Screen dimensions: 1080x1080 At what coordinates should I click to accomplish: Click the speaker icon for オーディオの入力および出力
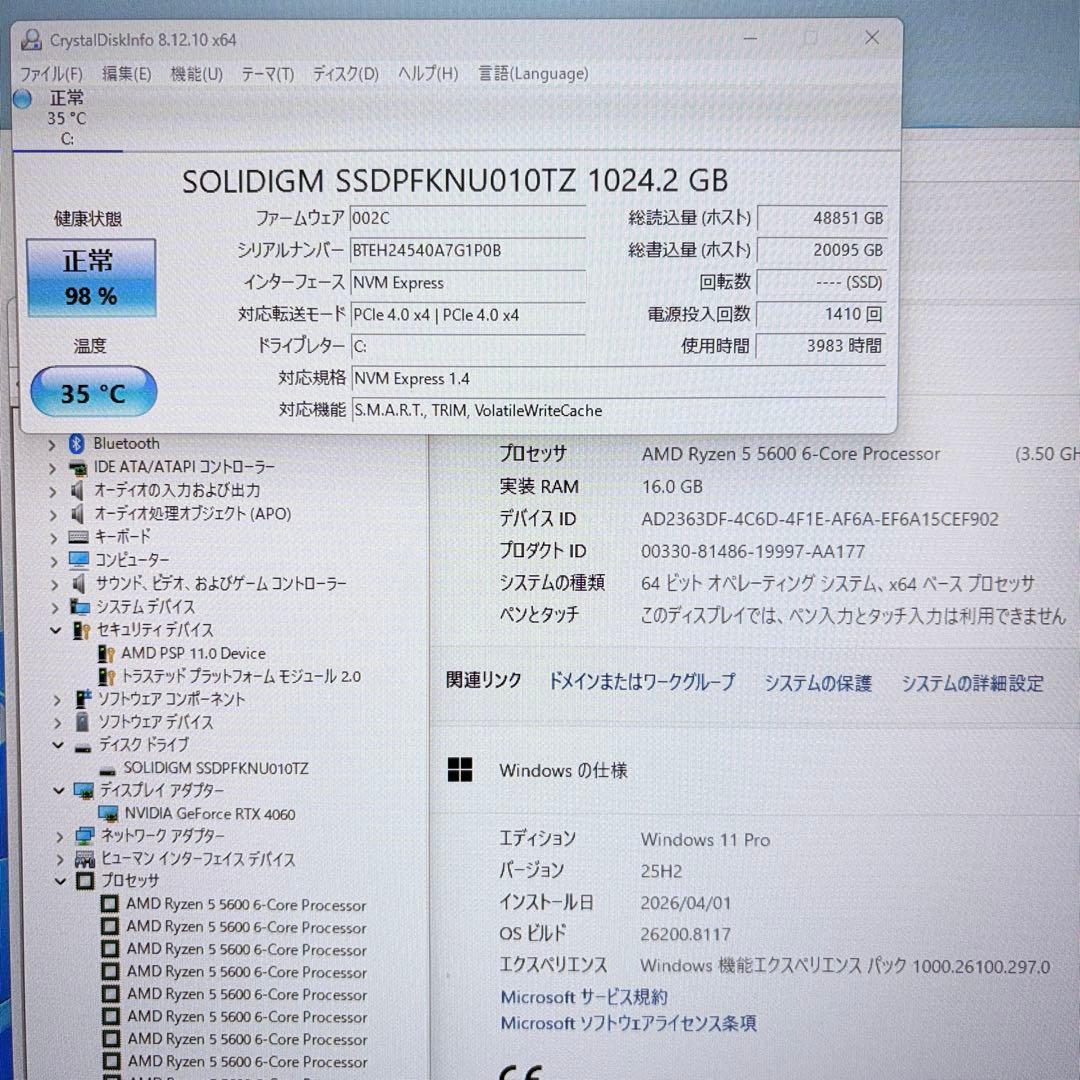(x=78, y=490)
